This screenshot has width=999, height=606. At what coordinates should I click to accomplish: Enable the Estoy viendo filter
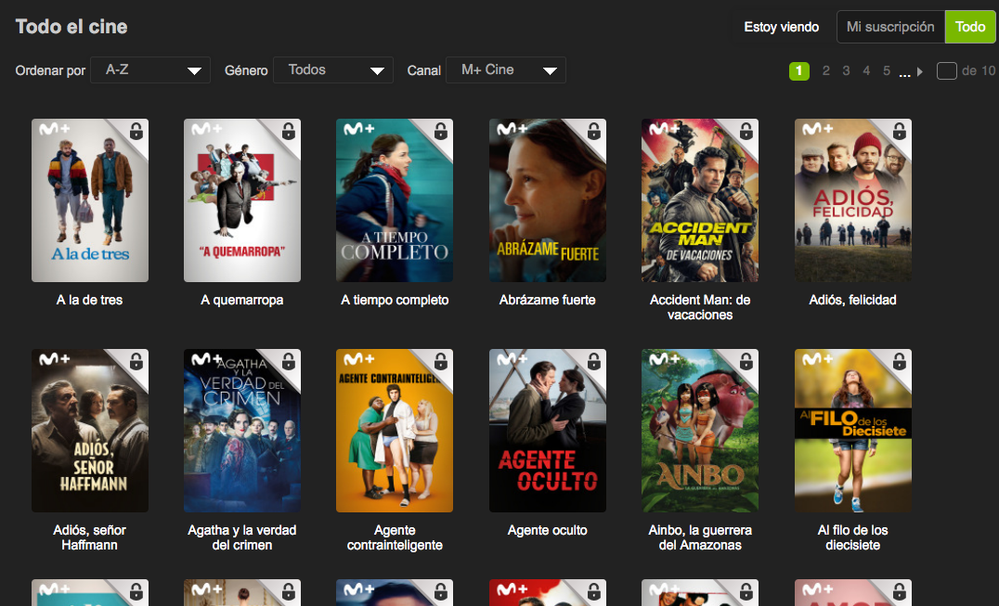[x=781, y=27]
